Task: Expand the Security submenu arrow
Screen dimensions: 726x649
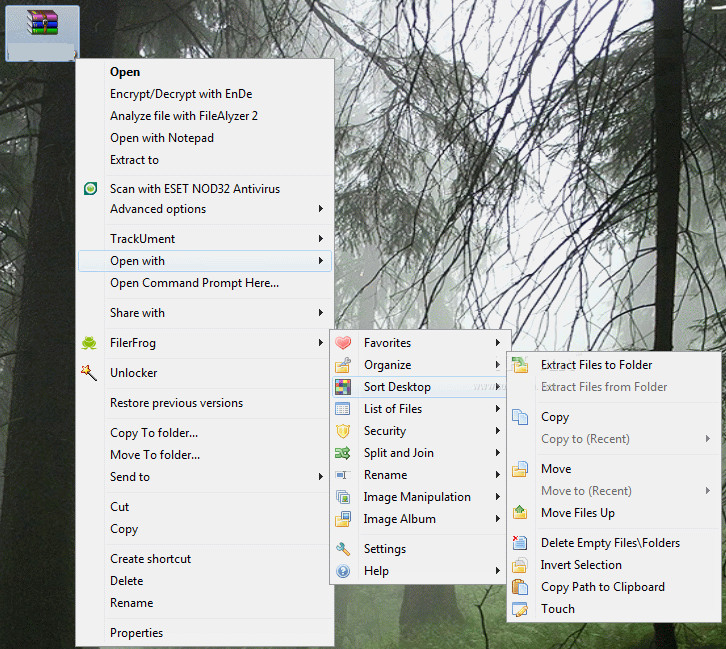Action: pos(498,431)
